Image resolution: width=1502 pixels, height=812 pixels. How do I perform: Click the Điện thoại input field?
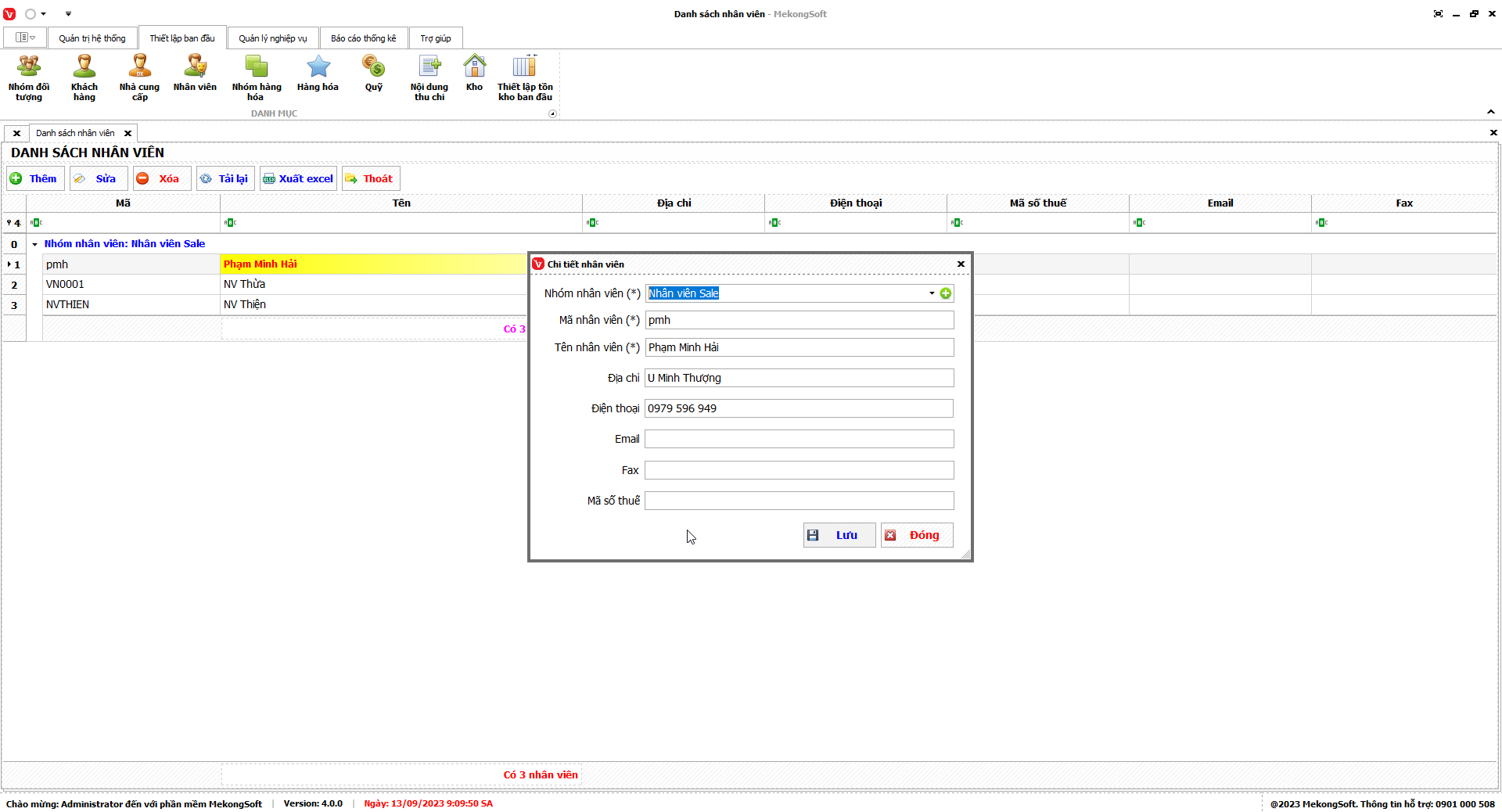800,408
